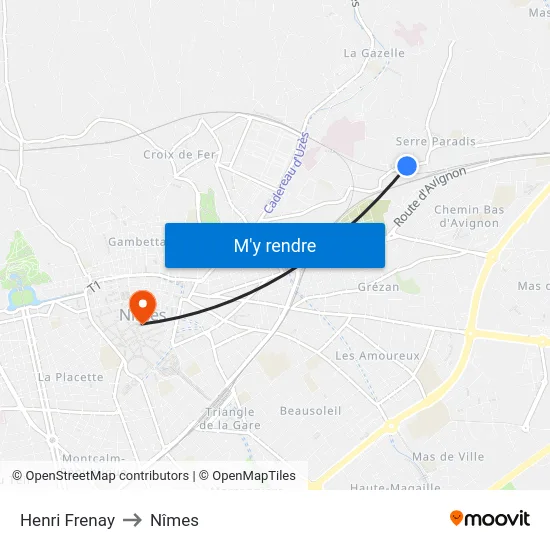This screenshot has height=550, width=550.
Task: Click the La Gazelle neighborhood label
Action: 374,53
